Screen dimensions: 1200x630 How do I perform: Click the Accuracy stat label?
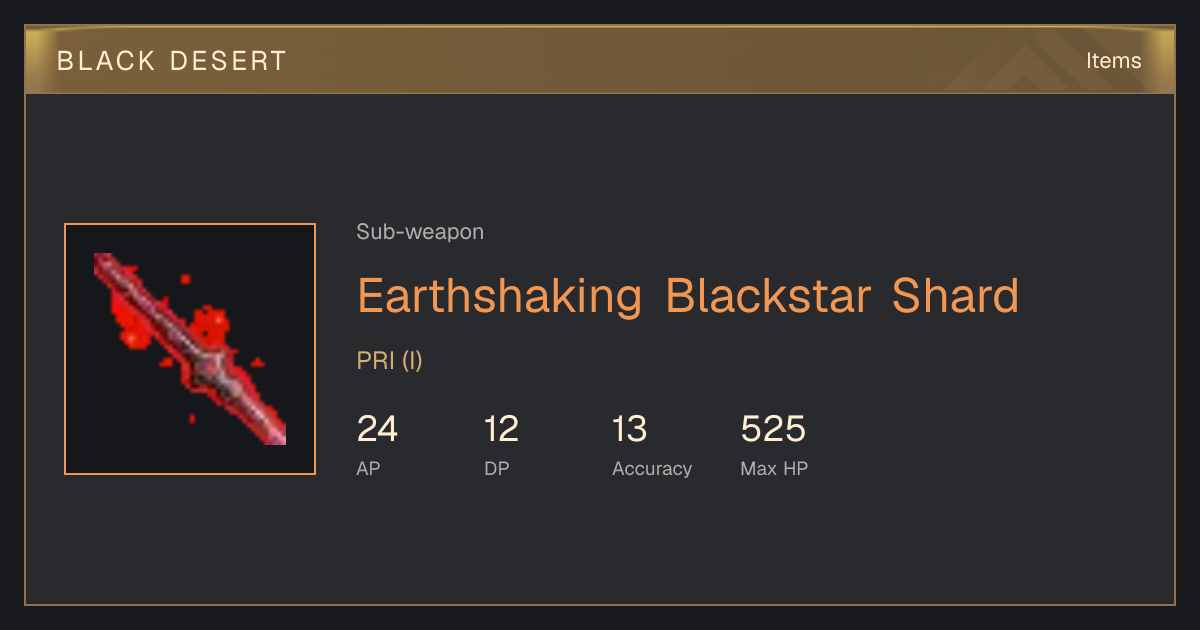click(x=652, y=468)
